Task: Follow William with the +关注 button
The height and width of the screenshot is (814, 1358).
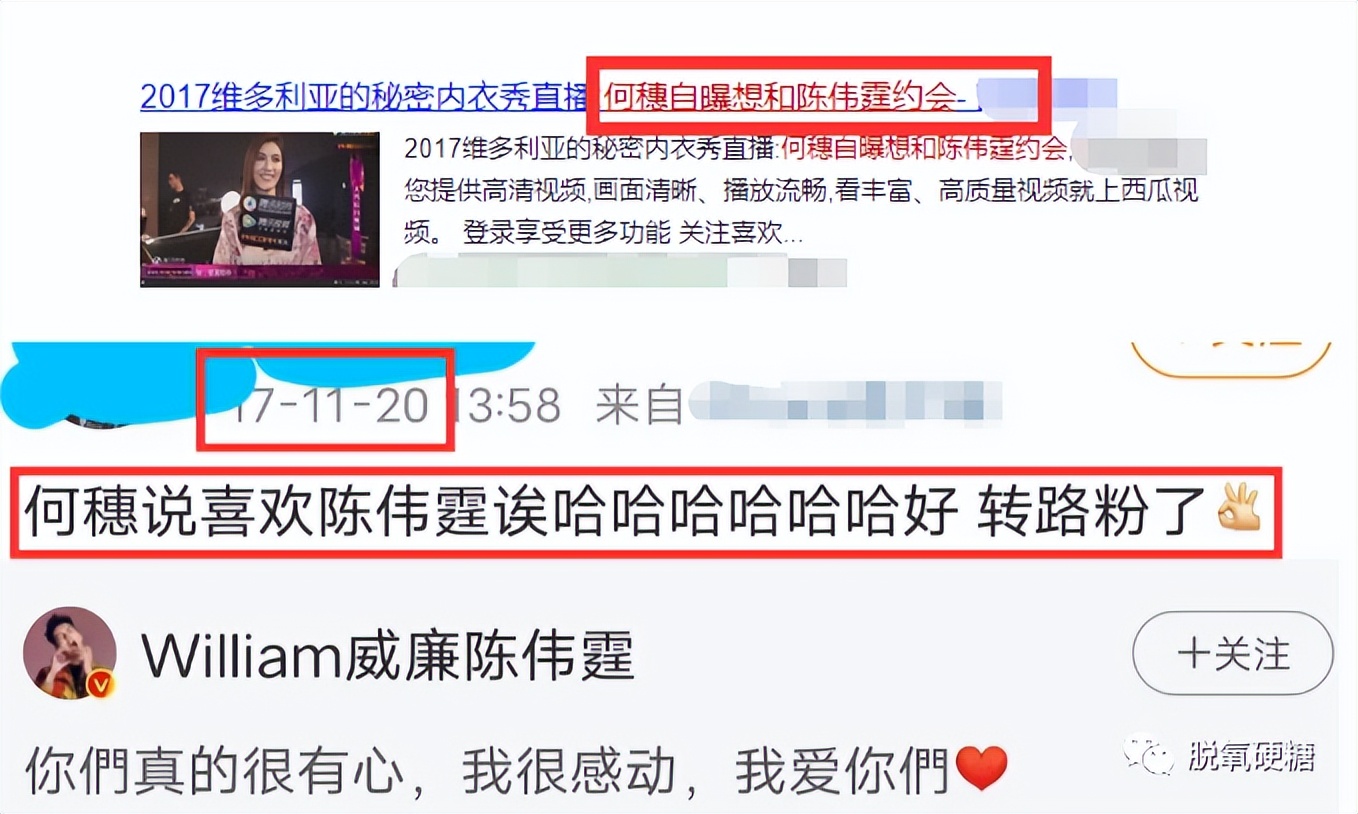Action: [1232, 653]
